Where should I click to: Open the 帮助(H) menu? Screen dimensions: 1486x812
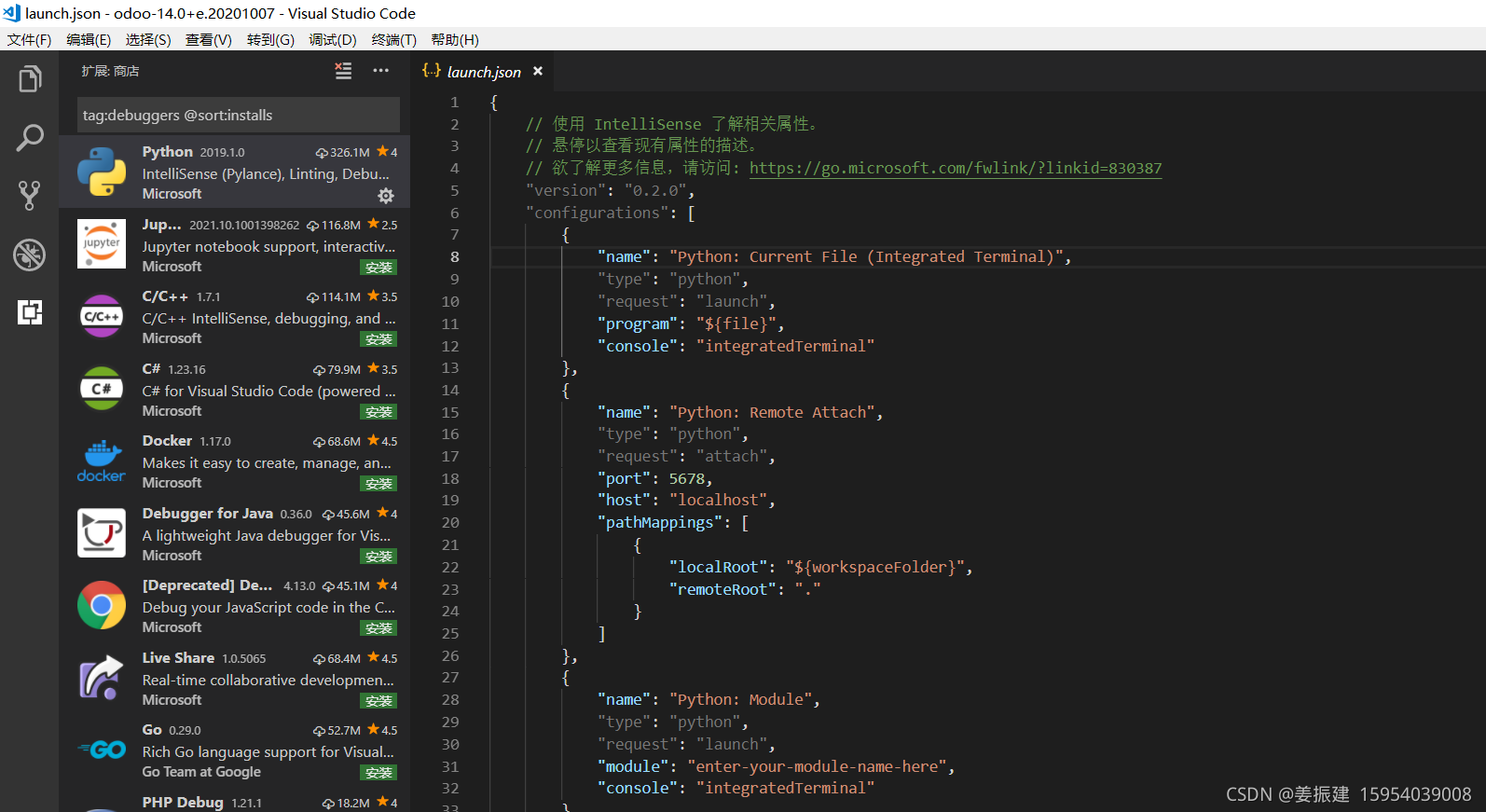(x=455, y=39)
